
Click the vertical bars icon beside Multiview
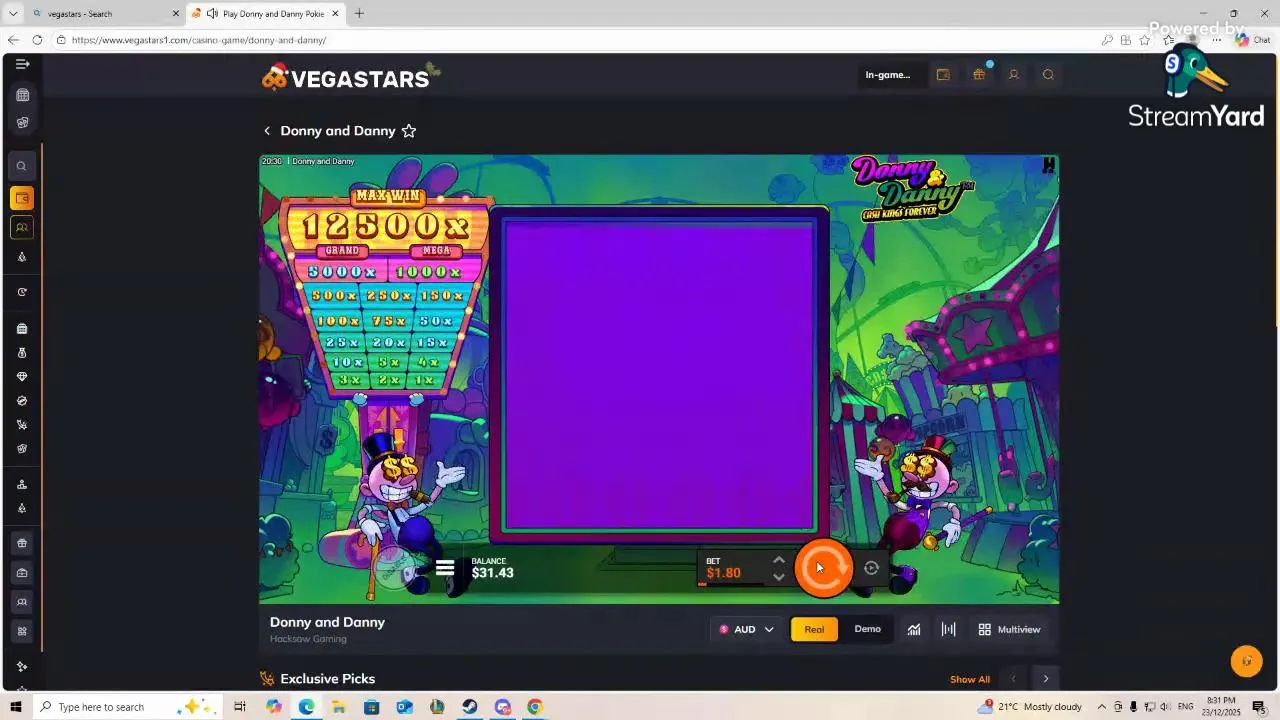coord(948,629)
